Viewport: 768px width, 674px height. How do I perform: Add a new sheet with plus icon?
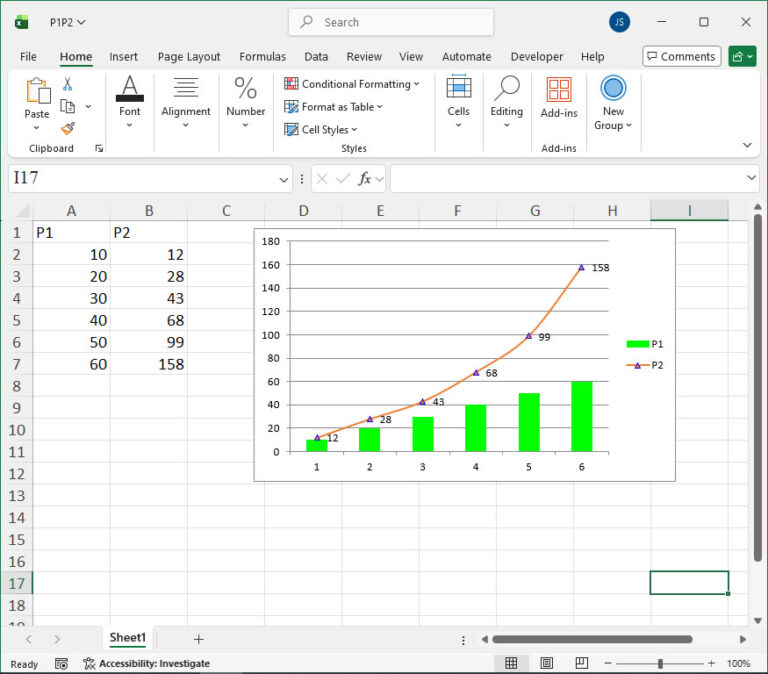(x=198, y=639)
